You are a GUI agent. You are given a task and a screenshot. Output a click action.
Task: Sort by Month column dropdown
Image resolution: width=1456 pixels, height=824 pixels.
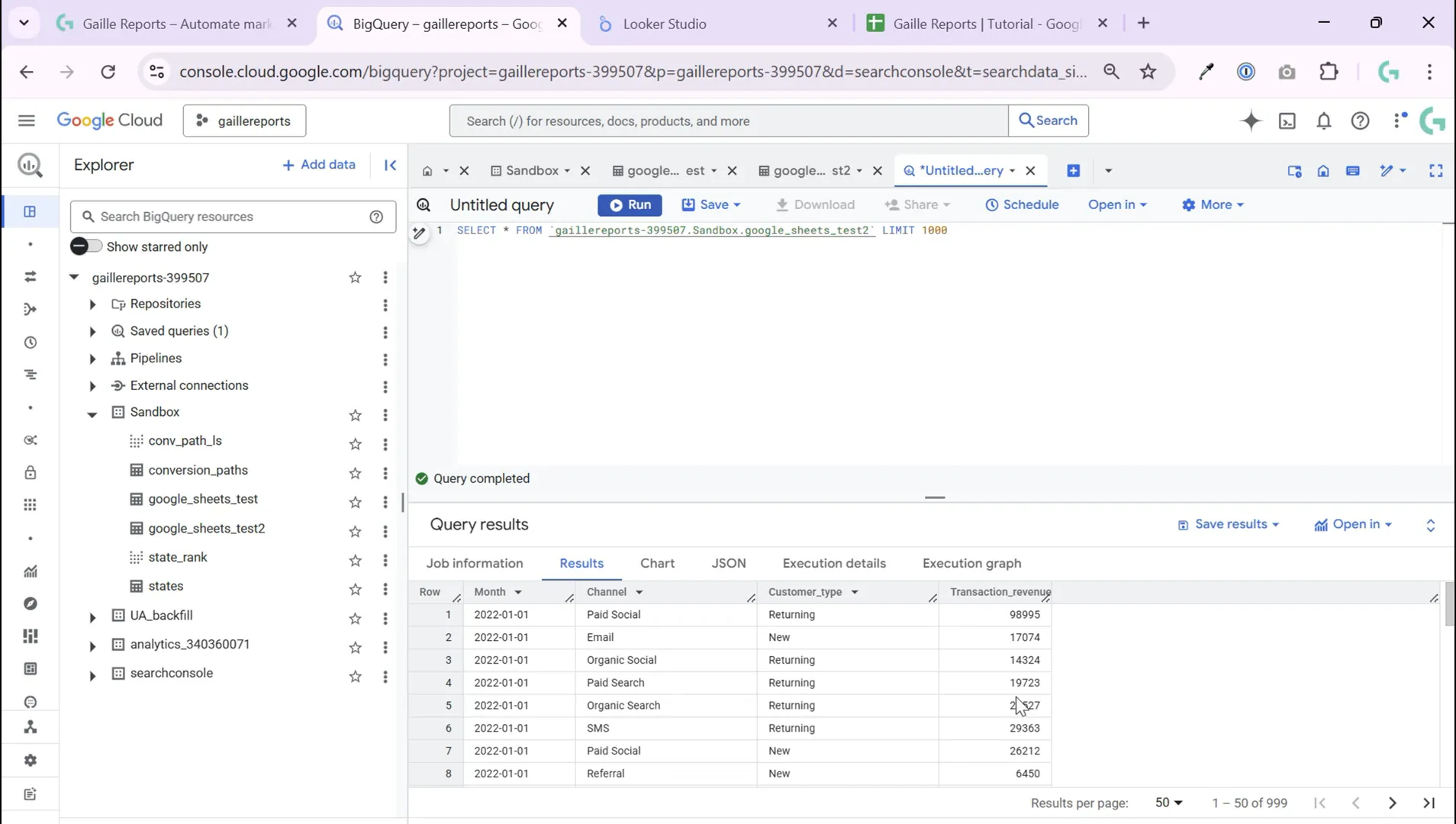[518, 592]
